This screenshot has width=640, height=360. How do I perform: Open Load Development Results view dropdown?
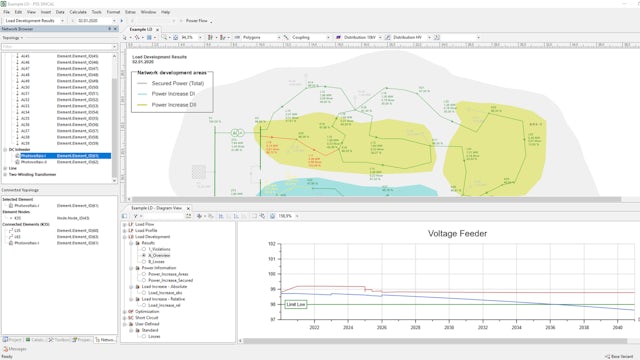point(62,21)
